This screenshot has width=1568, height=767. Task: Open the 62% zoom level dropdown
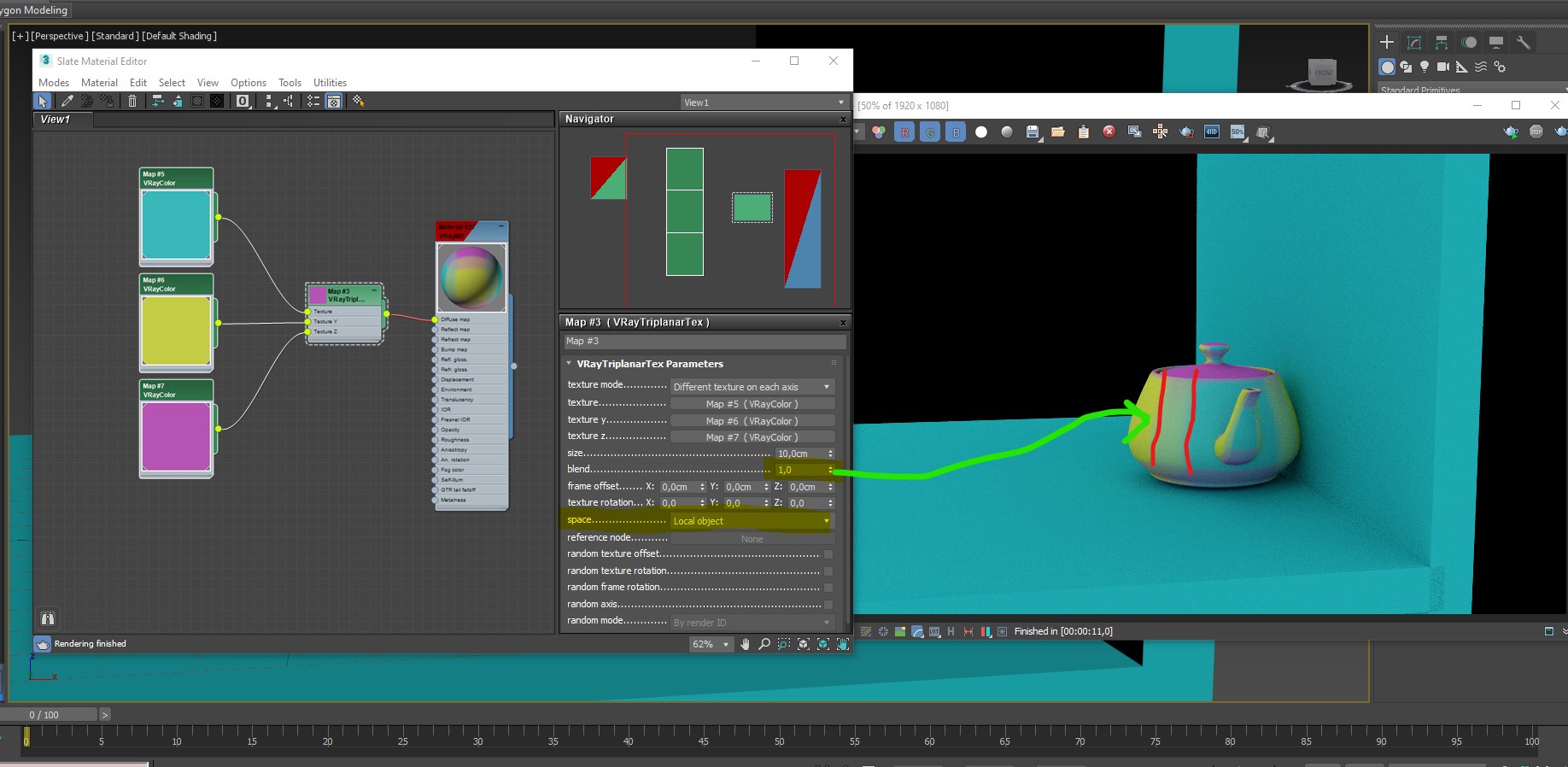711,644
